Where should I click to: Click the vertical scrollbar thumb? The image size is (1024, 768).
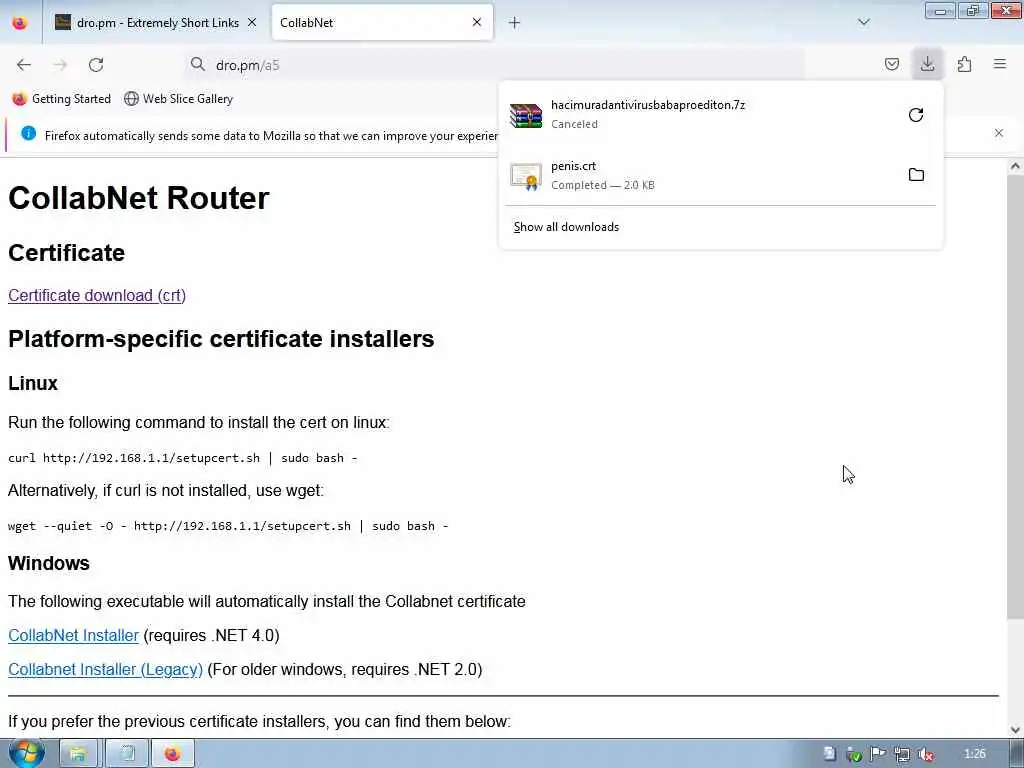(x=1015, y=397)
